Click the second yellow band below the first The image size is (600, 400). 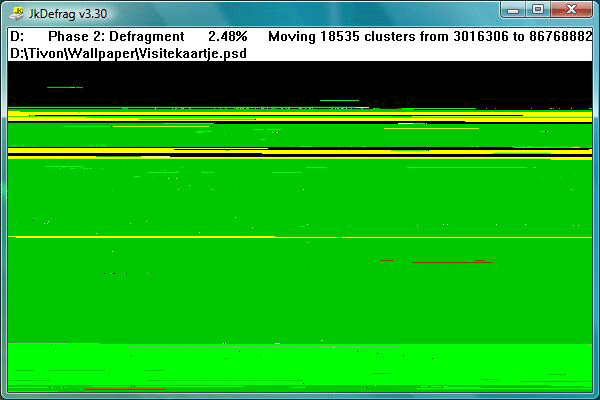pos(300,153)
